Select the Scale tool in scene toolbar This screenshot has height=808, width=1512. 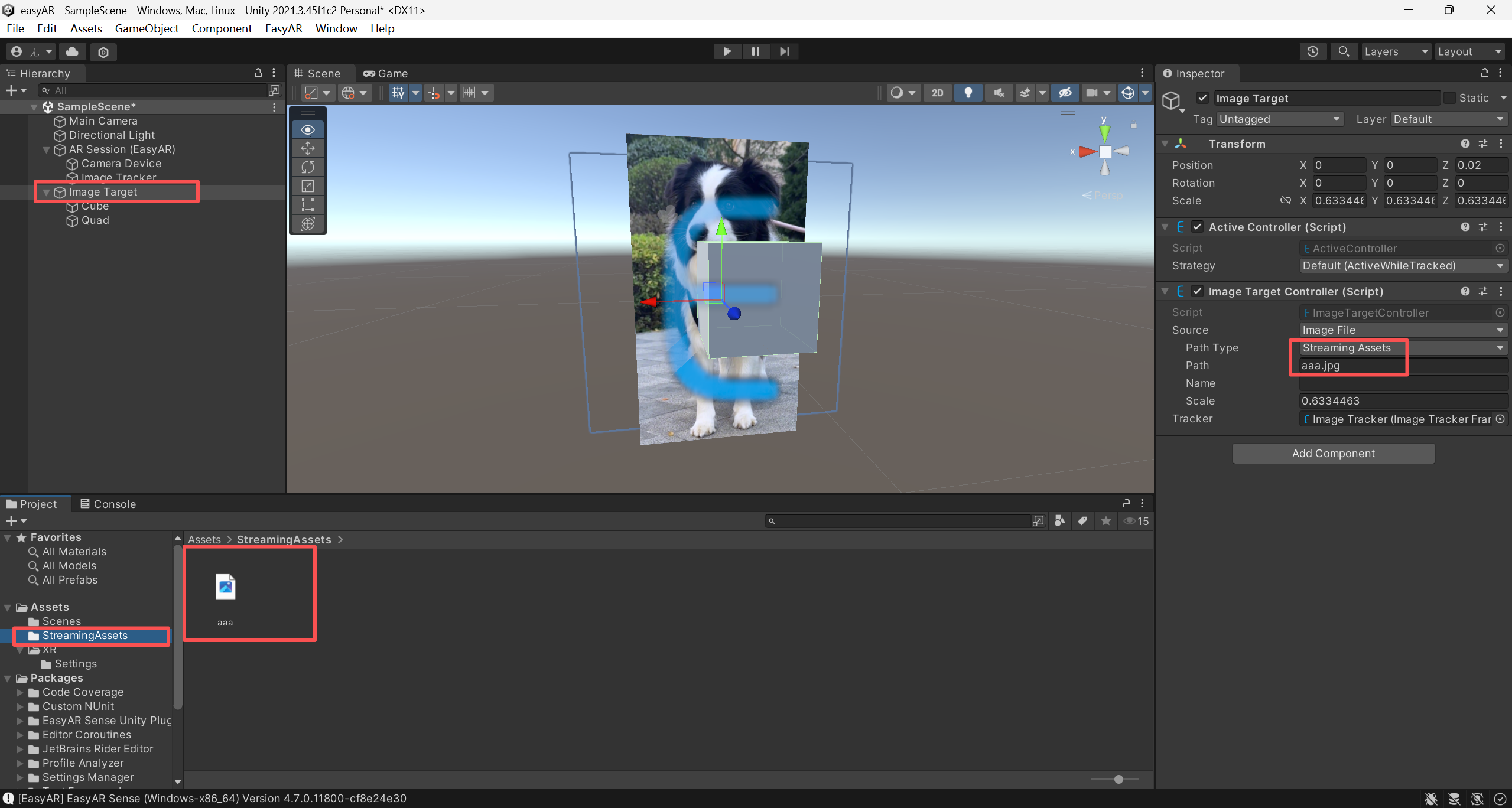pos(308,186)
